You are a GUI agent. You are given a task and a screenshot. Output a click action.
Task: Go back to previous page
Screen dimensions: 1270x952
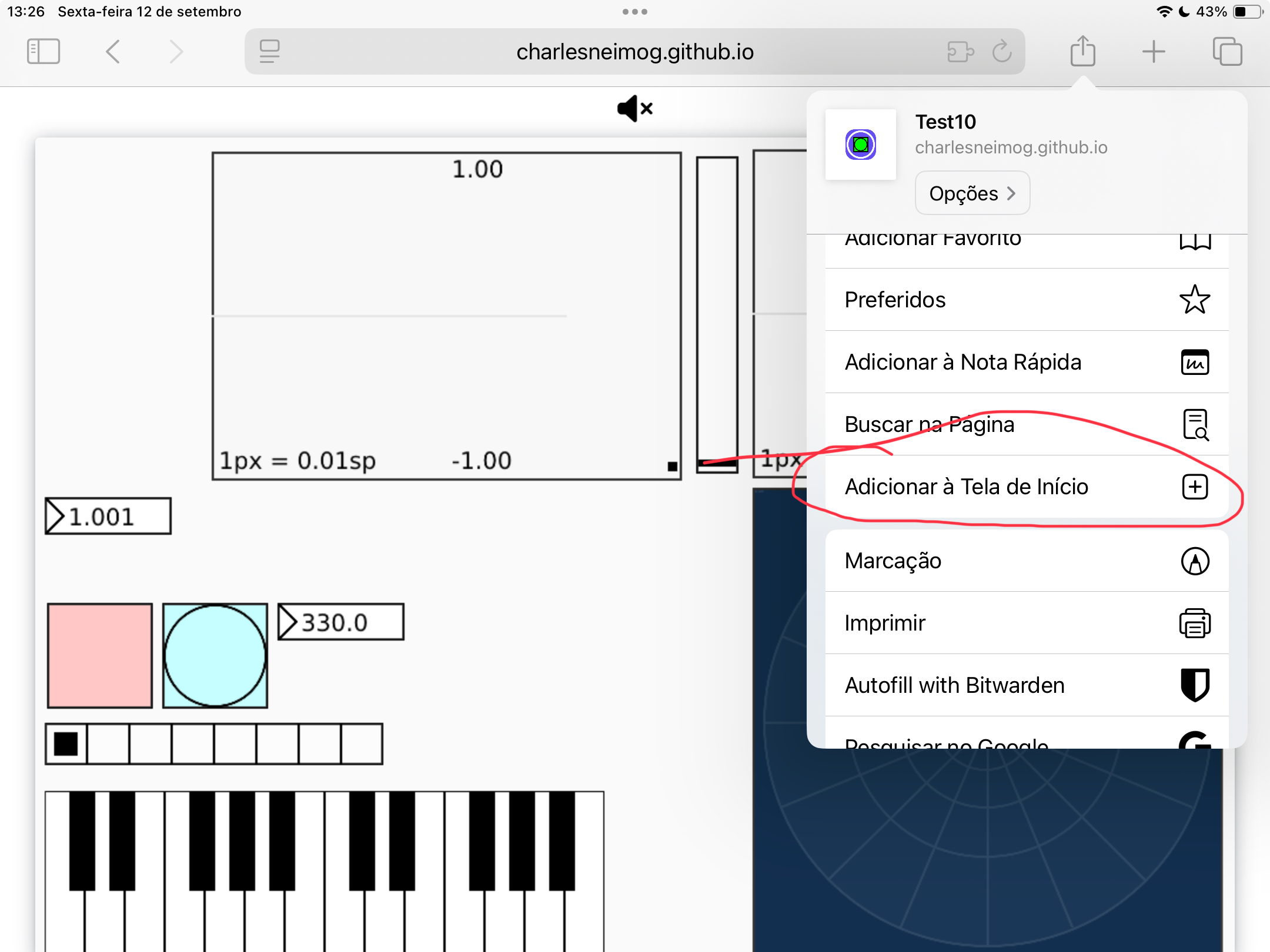tap(113, 52)
